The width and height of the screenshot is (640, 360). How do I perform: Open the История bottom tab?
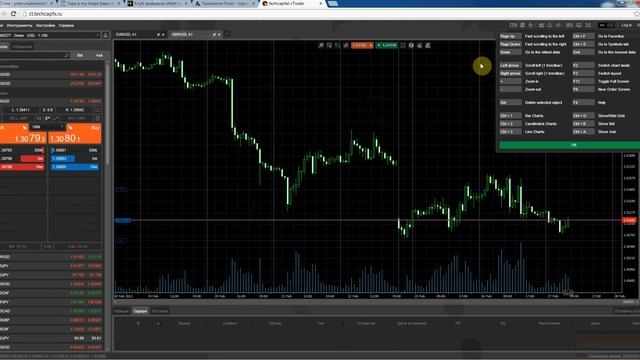(x=160, y=311)
